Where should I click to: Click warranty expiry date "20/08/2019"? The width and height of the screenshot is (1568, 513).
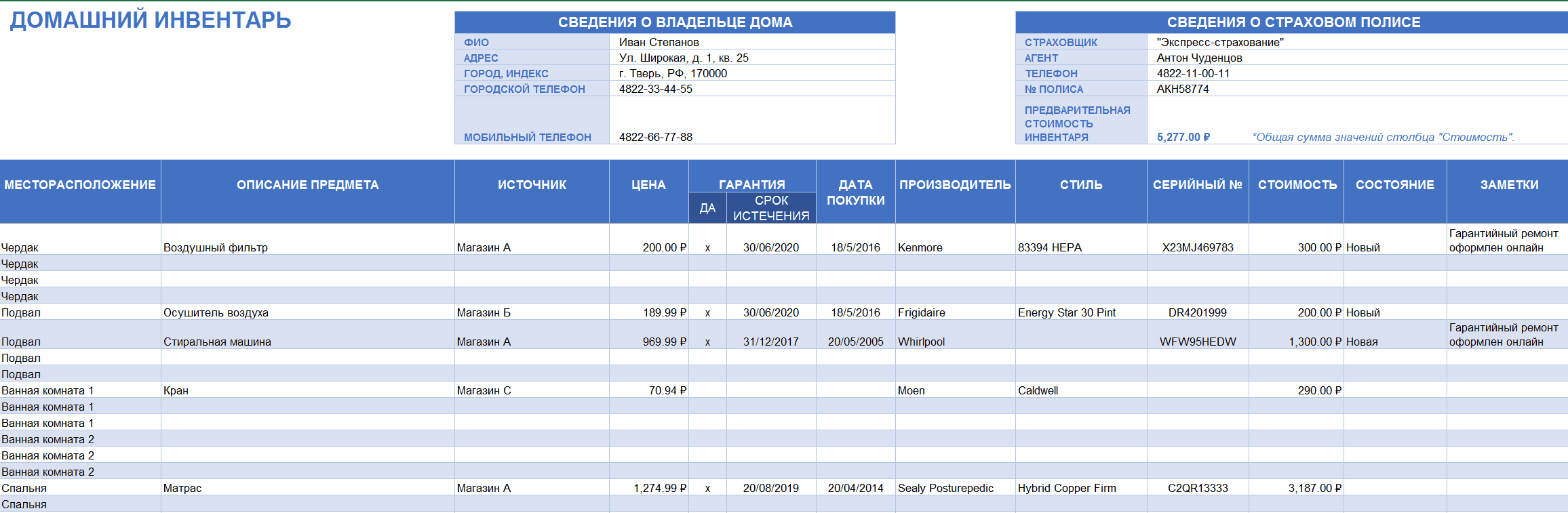(x=771, y=488)
